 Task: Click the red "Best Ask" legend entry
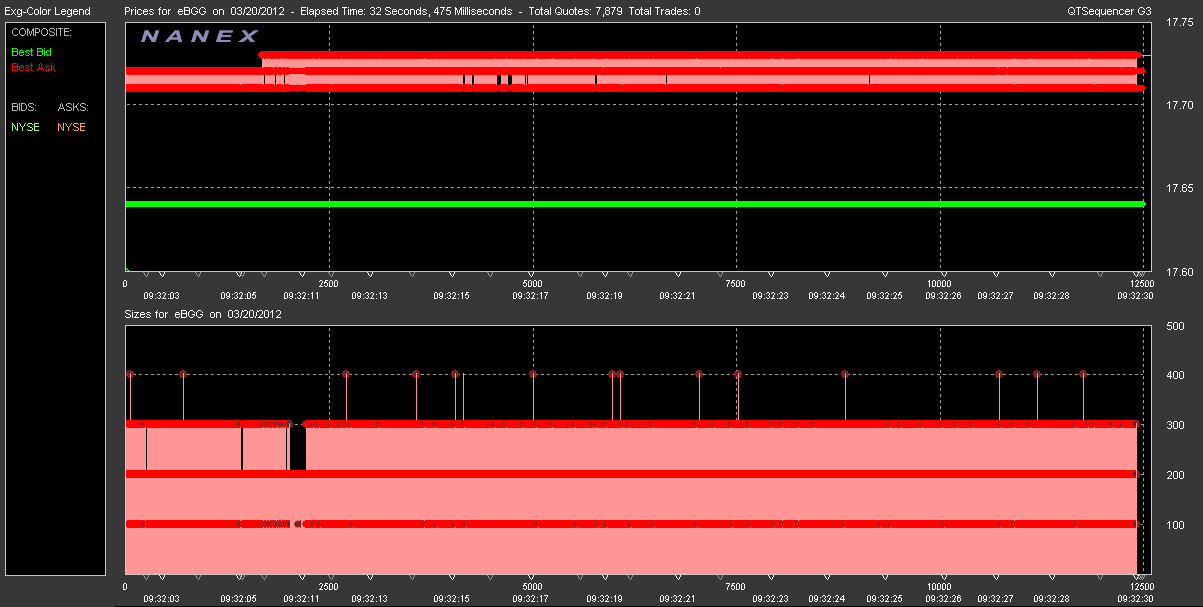33,68
